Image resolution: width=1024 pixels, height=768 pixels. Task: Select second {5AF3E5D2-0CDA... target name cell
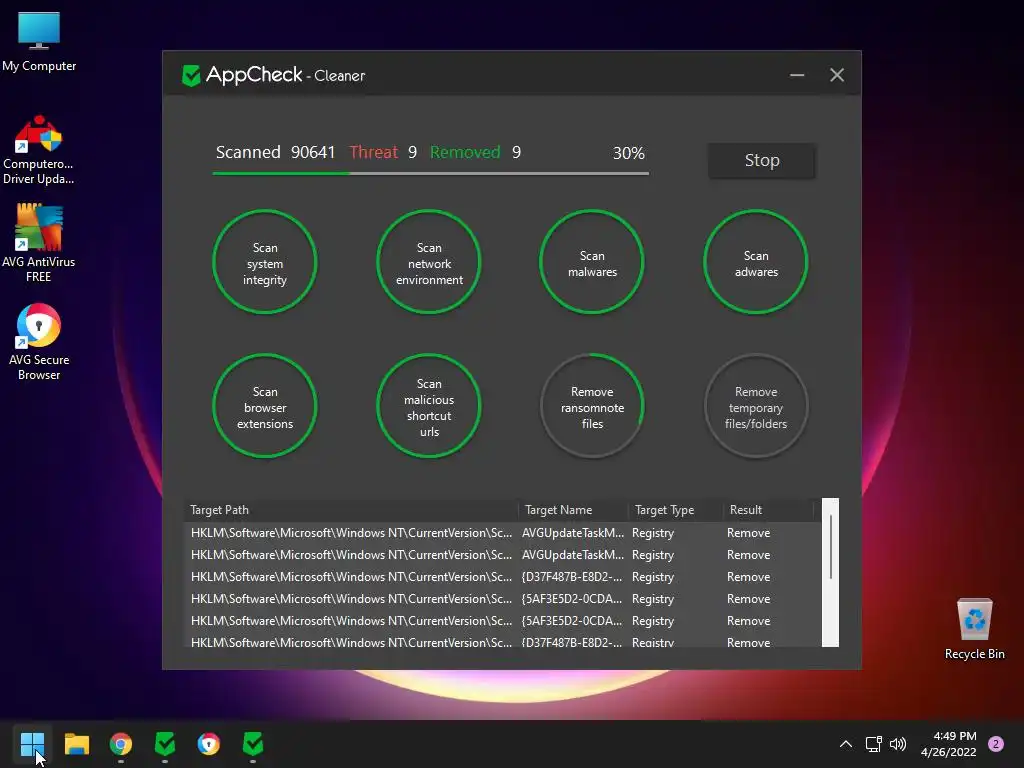click(572, 621)
